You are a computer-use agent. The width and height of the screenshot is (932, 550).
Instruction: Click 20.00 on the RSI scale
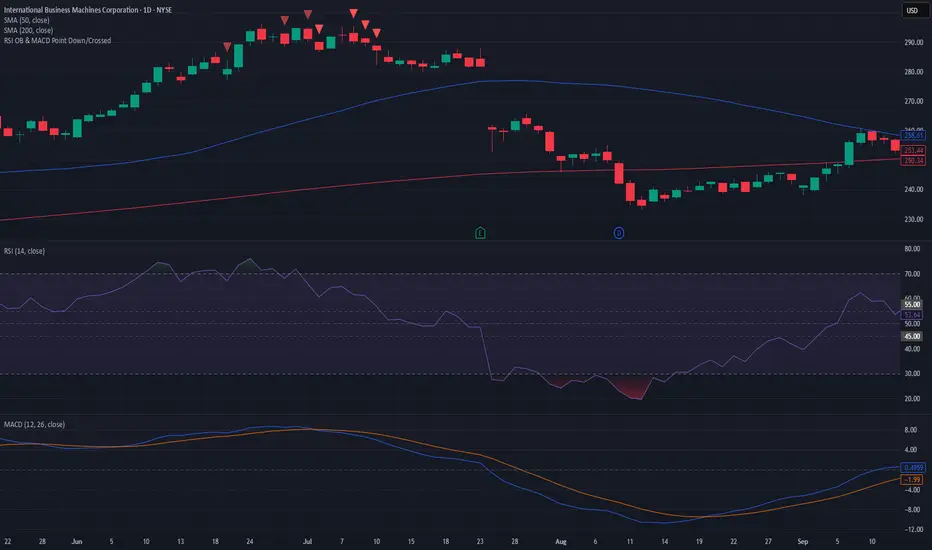click(912, 399)
